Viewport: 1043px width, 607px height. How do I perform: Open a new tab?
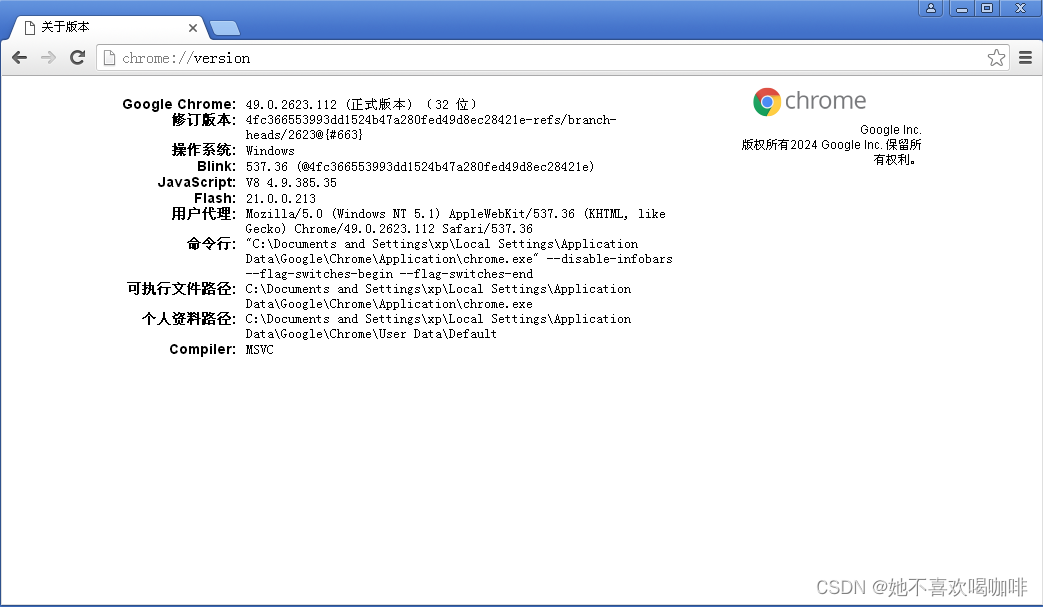pos(225,28)
